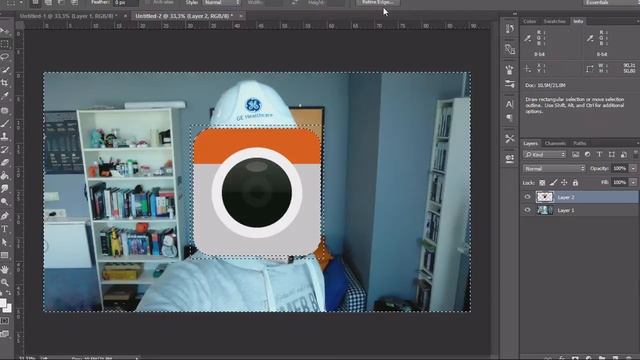640x360 pixels.
Task: Toggle lock image pixels brush icon
Action: [553, 183]
